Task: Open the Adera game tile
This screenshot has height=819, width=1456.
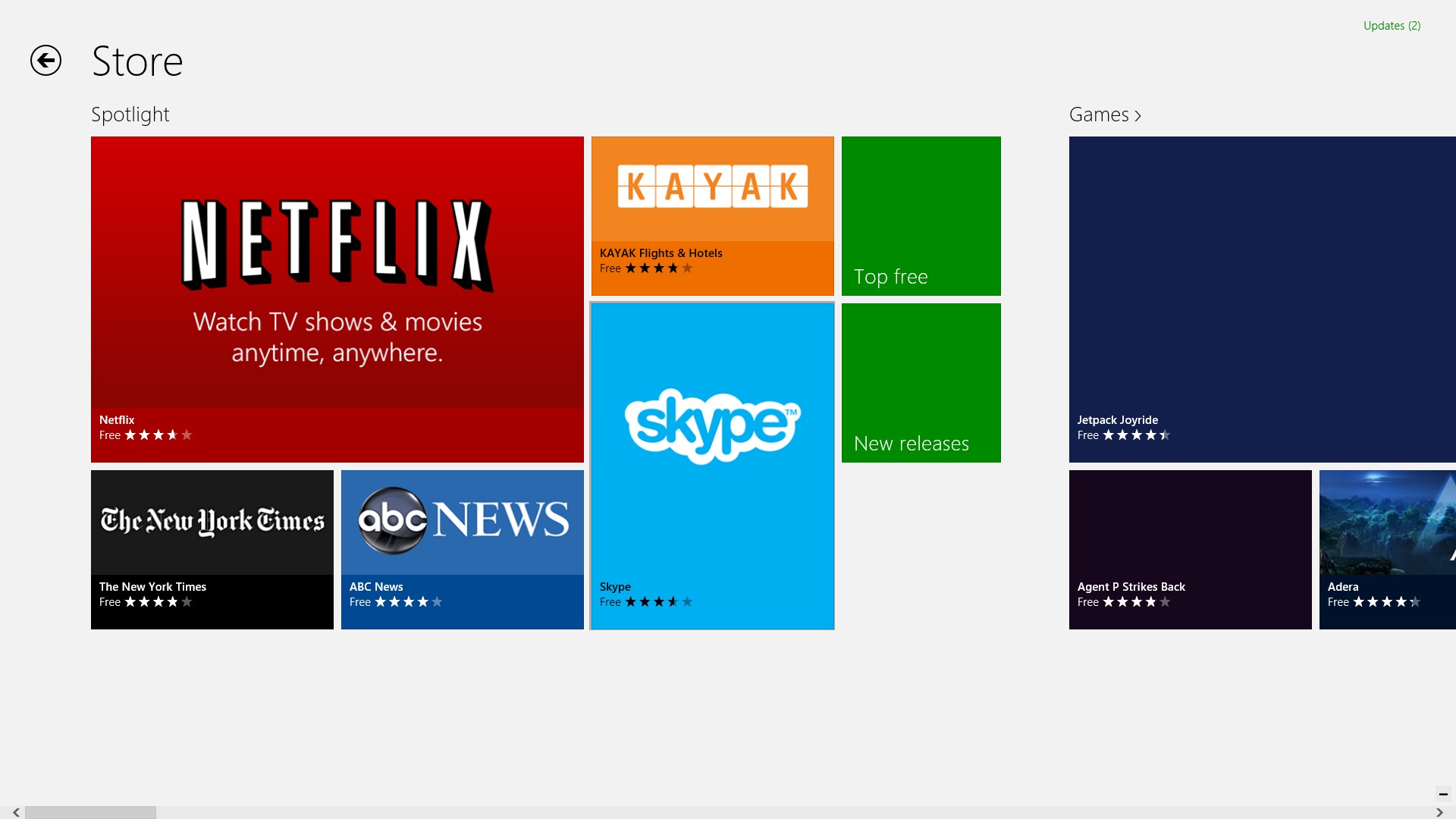Action: (1388, 550)
